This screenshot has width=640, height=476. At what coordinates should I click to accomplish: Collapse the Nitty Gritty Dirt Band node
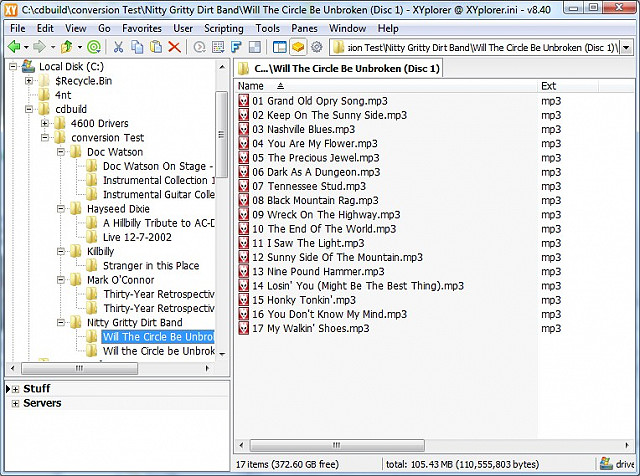coord(60,323)
